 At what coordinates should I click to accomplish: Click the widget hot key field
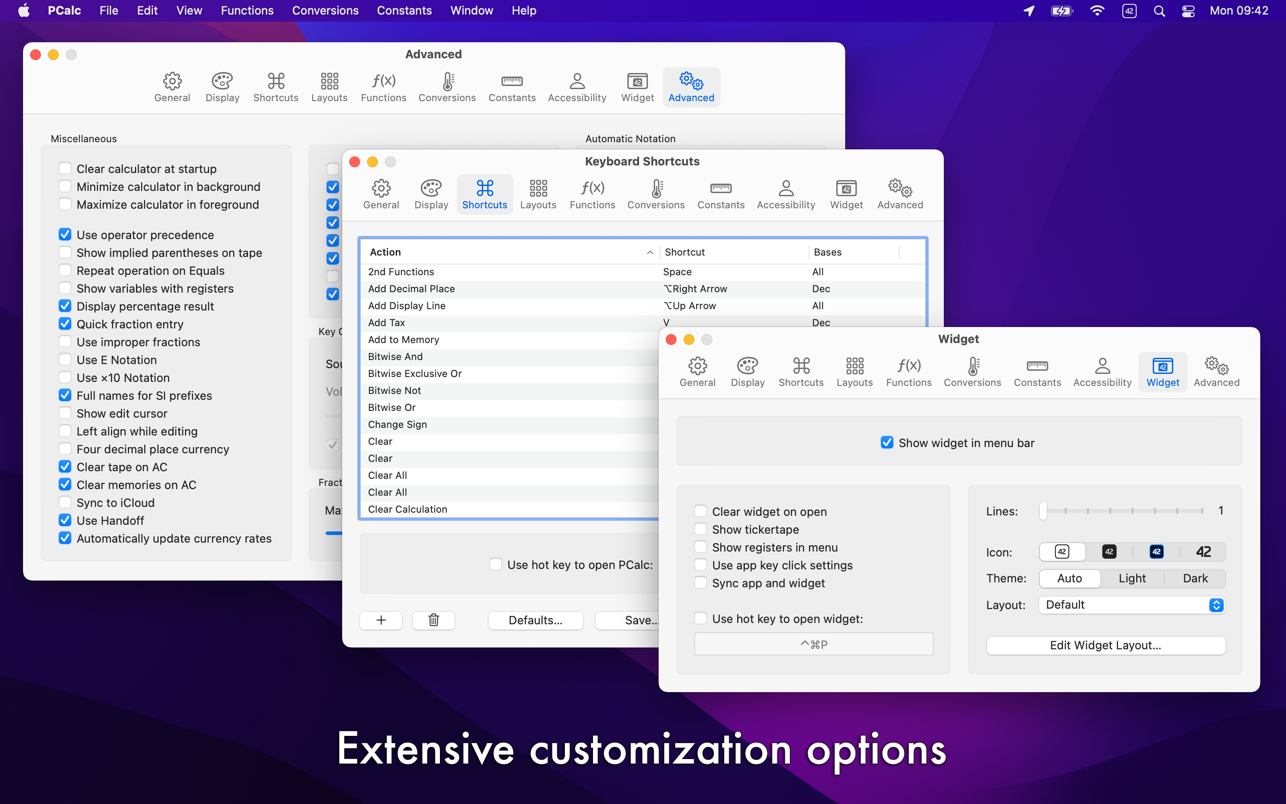813,645
